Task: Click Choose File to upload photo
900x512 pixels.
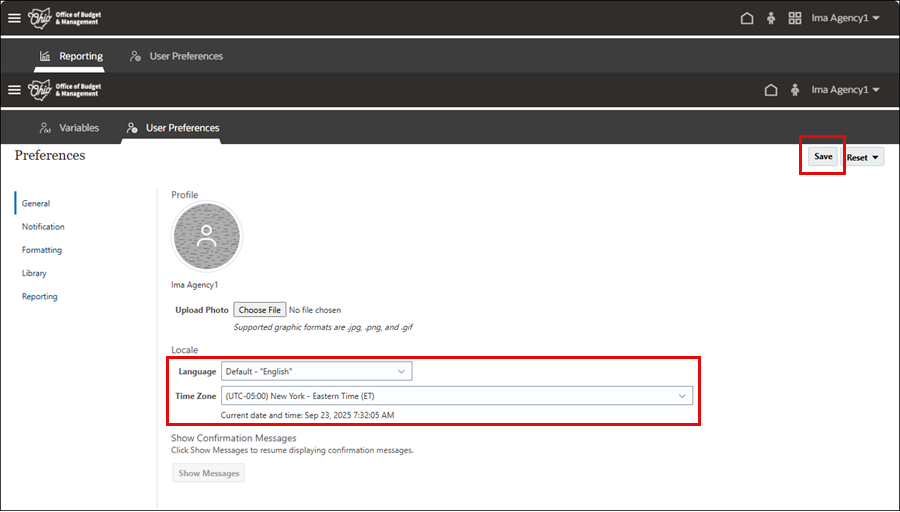Action: tap(259, 310)
